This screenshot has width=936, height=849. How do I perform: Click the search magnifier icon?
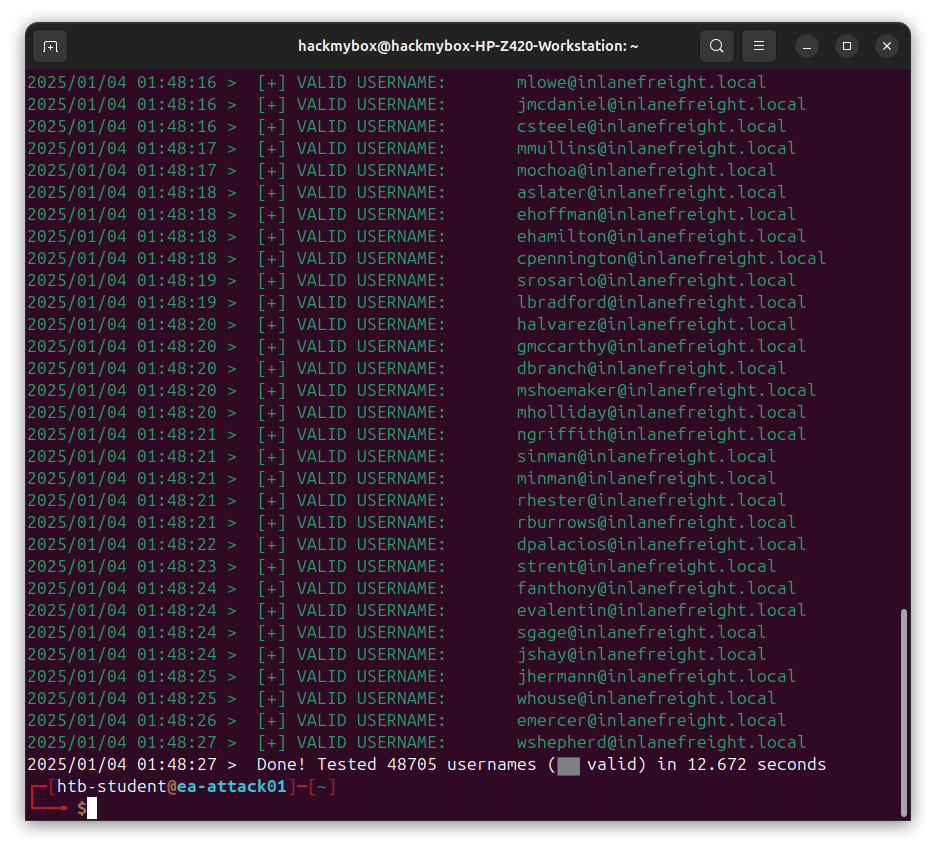tap(716, 46)
